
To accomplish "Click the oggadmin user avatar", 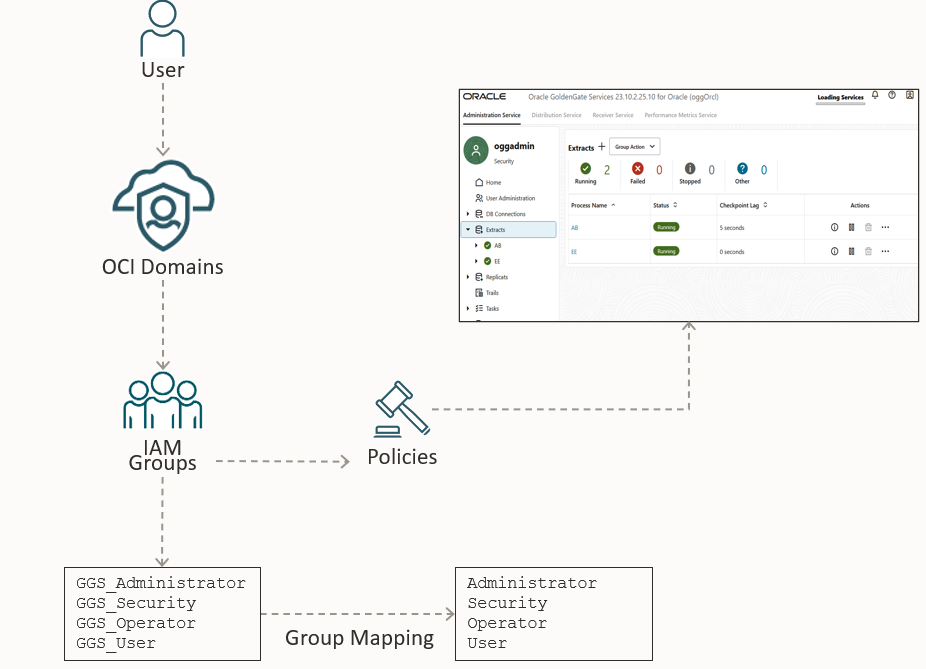I will pos(476,151).
